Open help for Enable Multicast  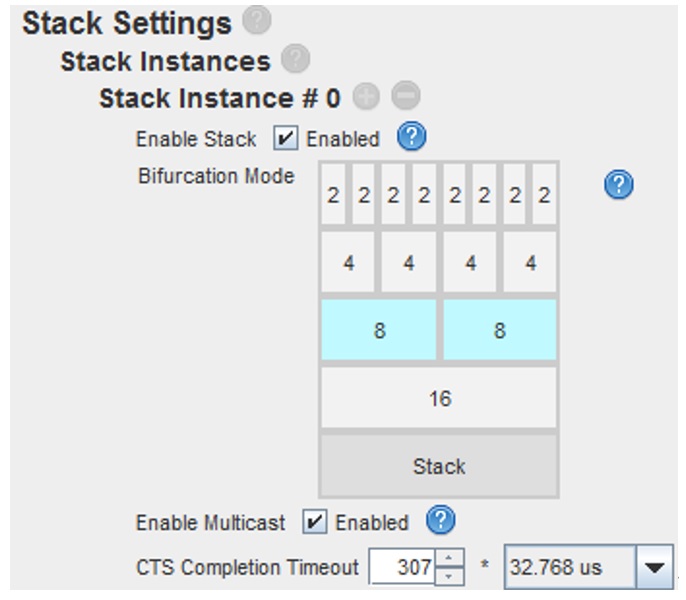coord(440,521)
